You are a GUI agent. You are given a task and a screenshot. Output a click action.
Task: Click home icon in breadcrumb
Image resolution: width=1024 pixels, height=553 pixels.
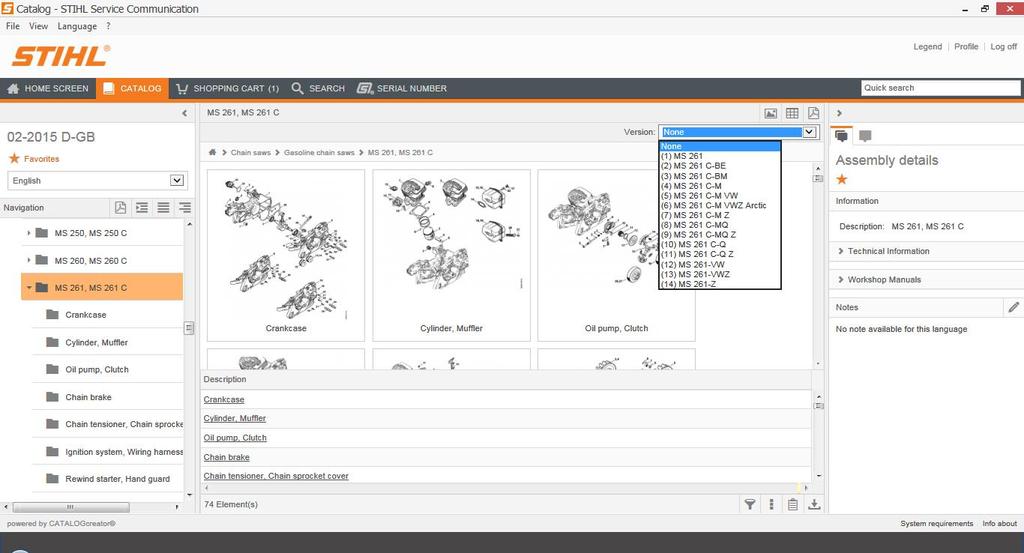(x=212, y=152)
